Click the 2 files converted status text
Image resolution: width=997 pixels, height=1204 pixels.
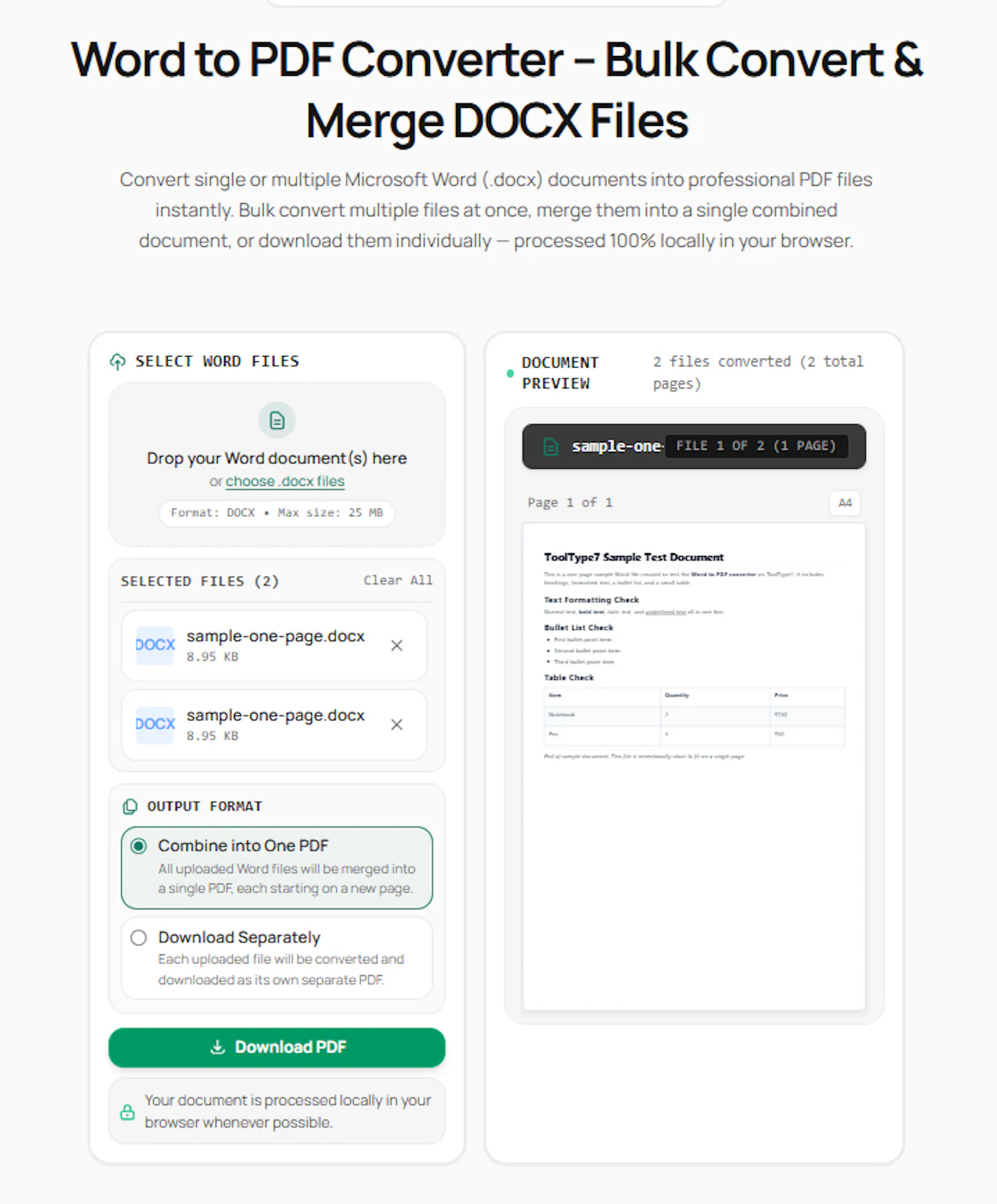pyautogui.click(x=758, y=372)
